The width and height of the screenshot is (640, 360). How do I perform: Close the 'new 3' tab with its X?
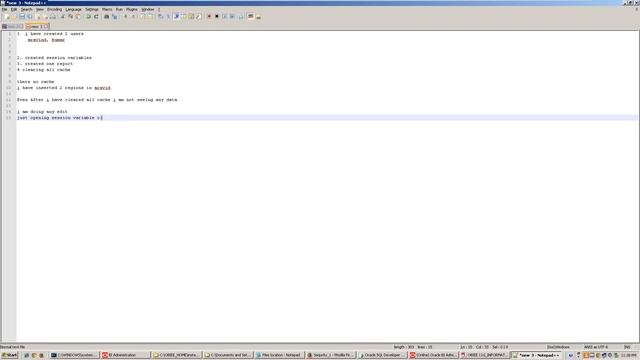[x=46, y=26]
